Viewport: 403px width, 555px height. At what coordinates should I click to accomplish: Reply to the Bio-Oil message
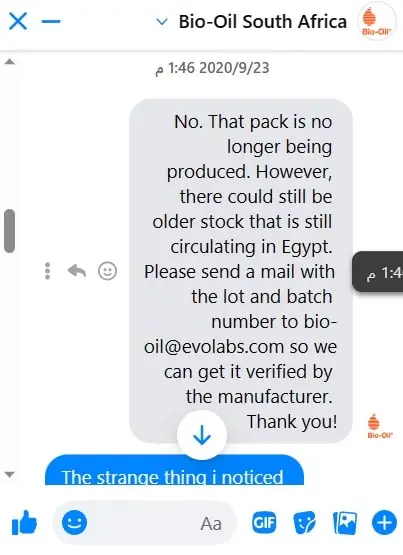pyautogui.click(x=76, y=271)
